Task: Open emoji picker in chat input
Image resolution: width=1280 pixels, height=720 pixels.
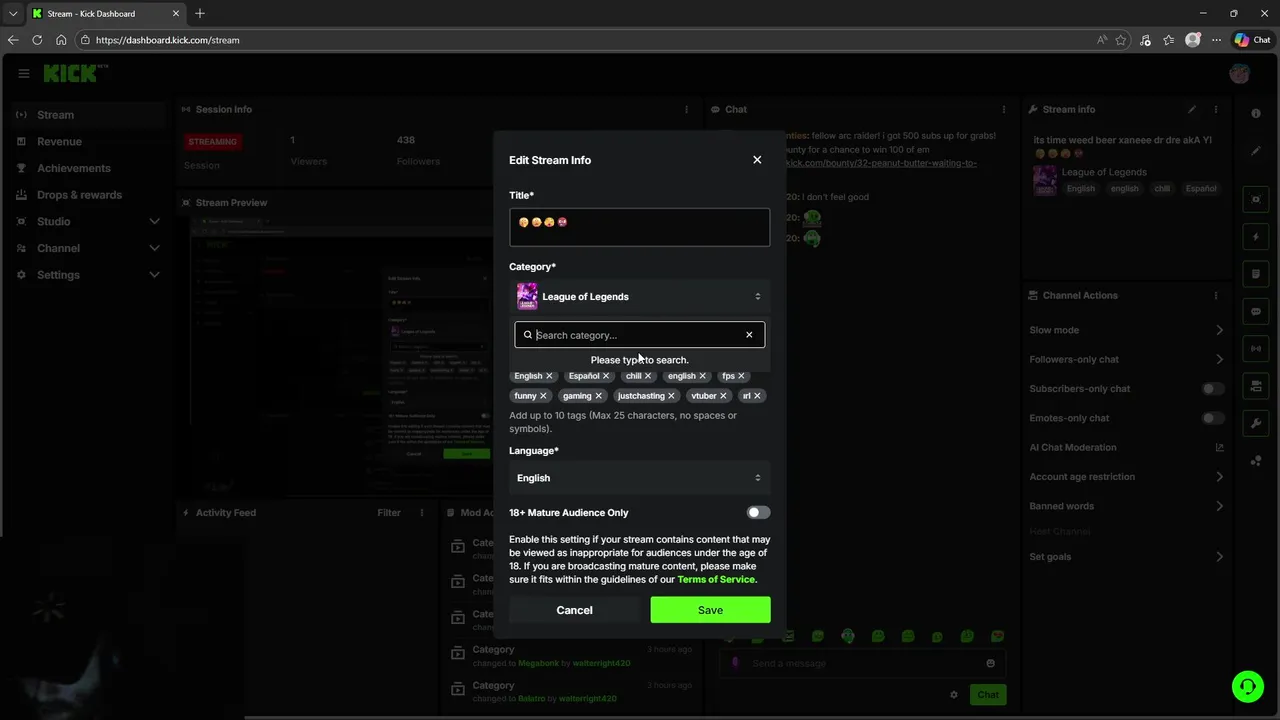Action: click(x=990, y=663)
